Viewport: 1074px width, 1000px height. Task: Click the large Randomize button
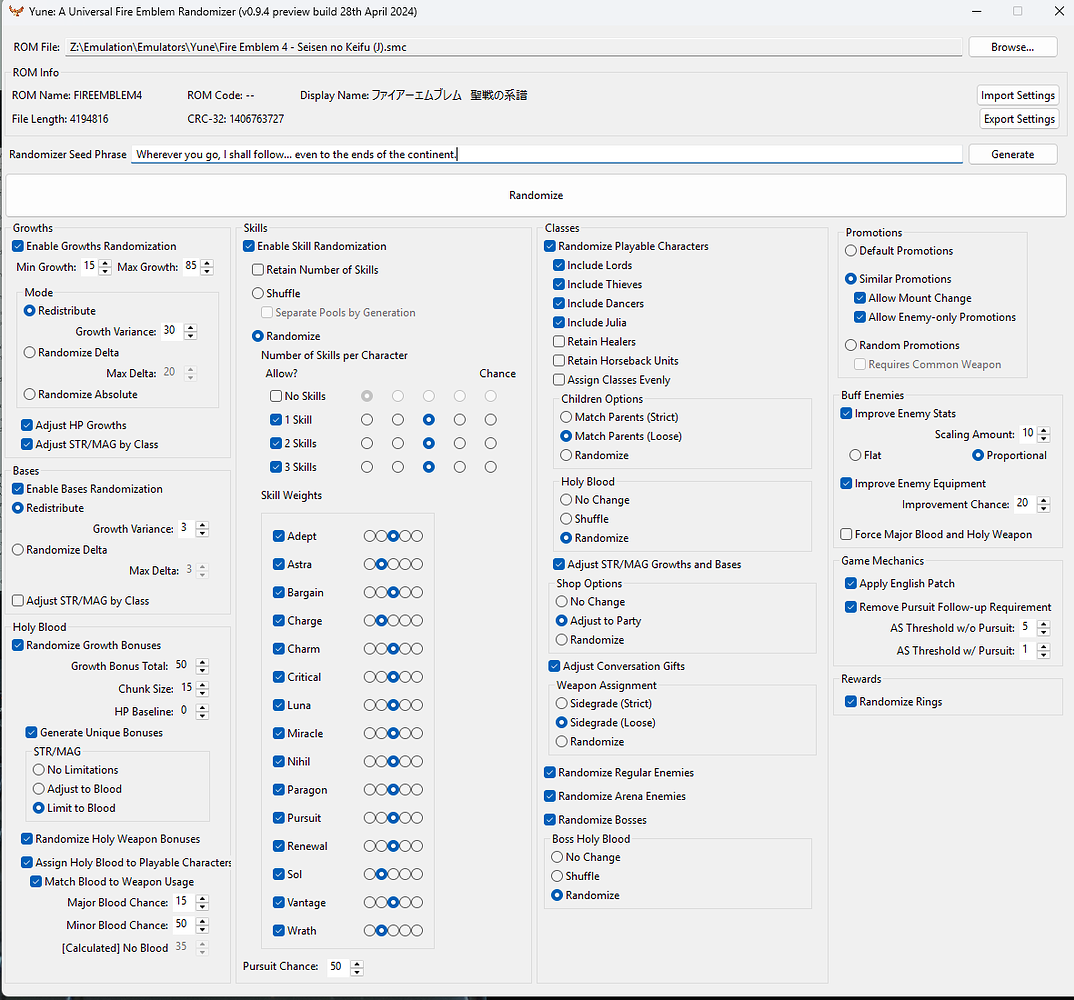(x=536, y=195)
